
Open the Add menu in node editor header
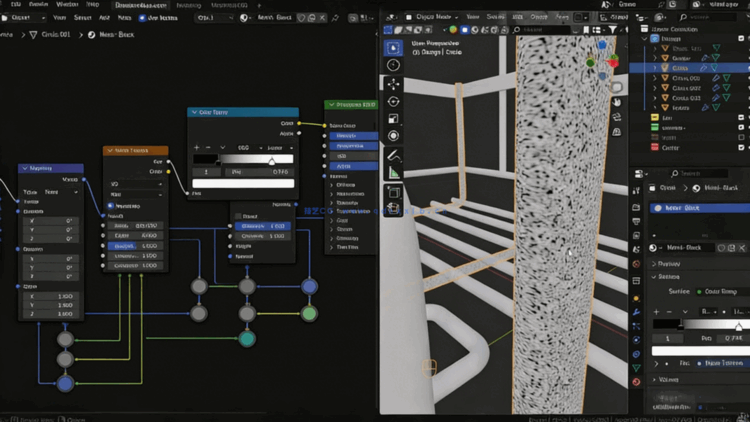tap(104, 18)
